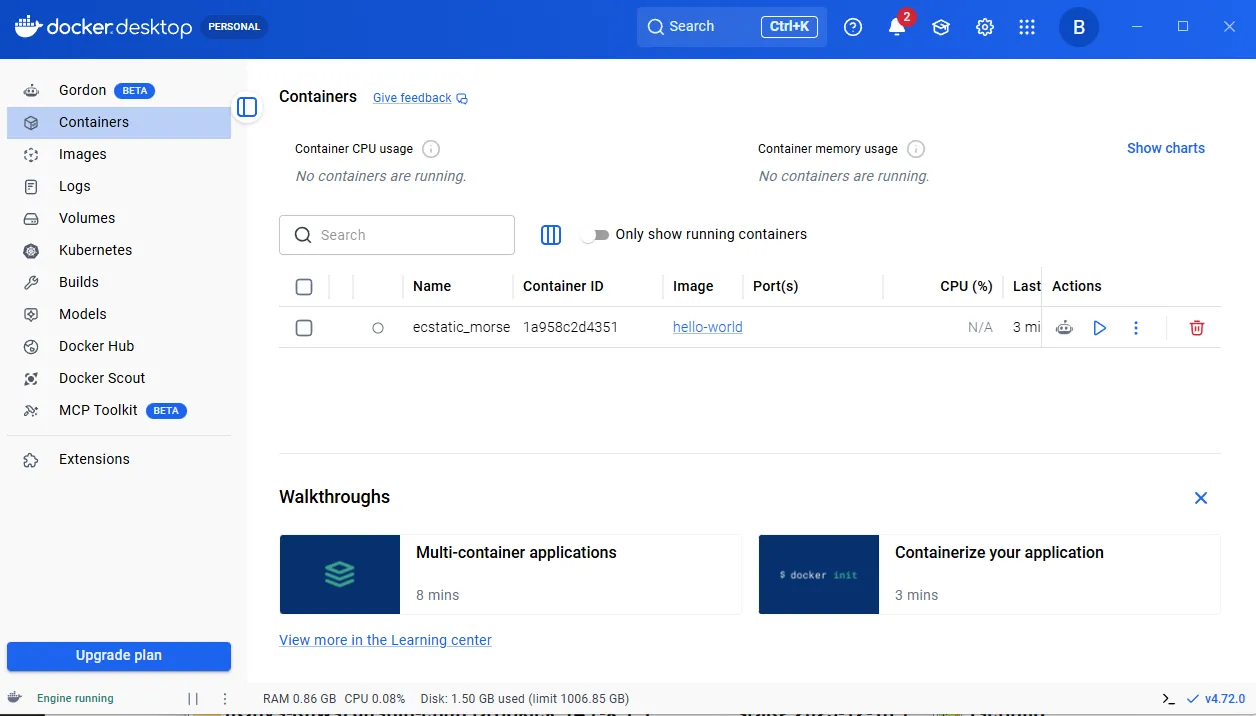
Task: Open Builds in the sidebar
Action: tap(118, 282)
